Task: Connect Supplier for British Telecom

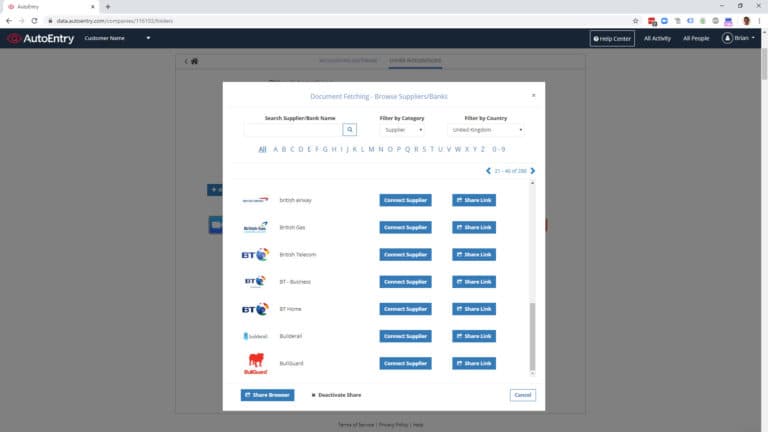Action: (405, 255)
